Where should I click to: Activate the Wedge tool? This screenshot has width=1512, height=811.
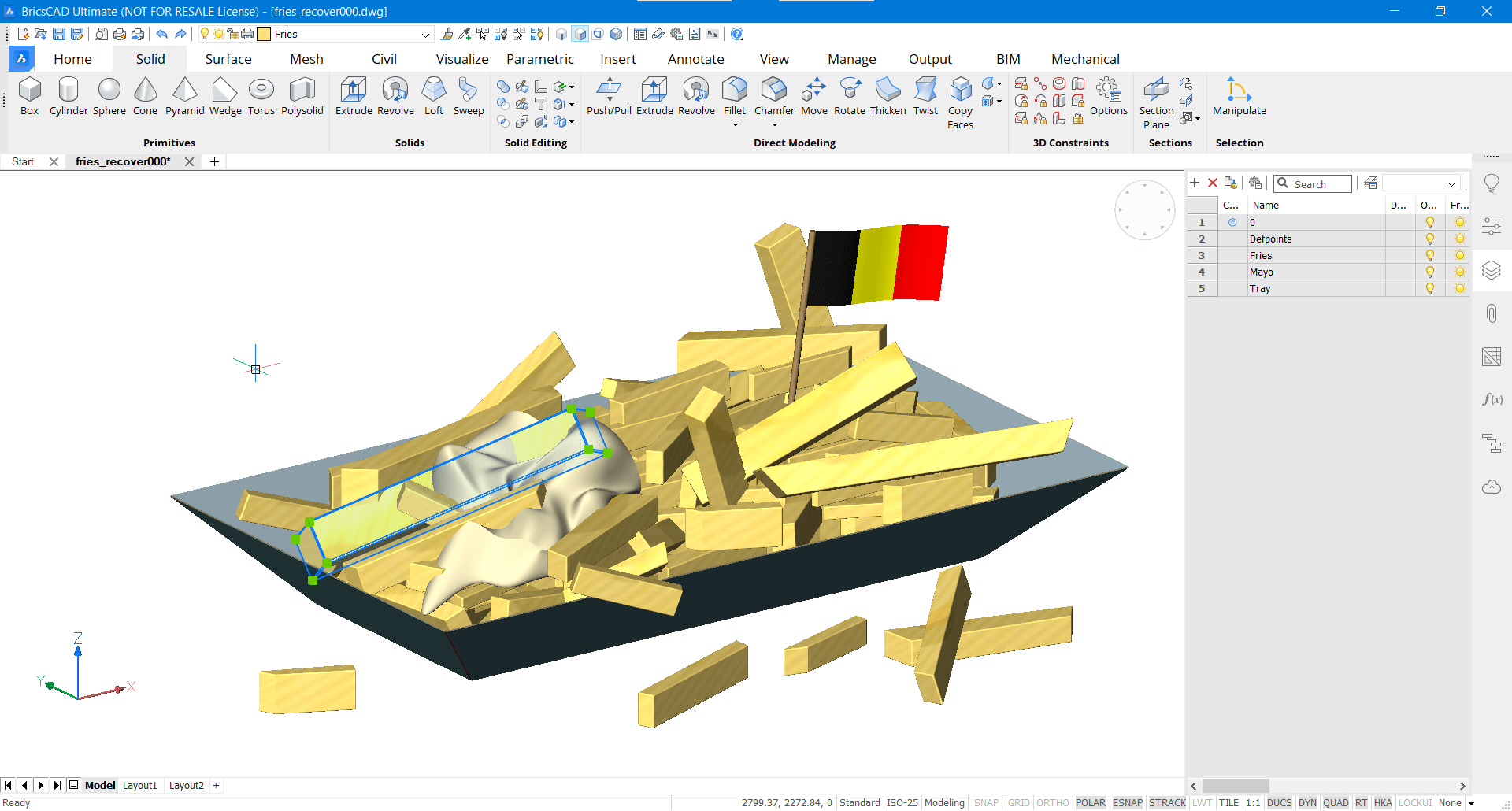click(x=225, y=97)
